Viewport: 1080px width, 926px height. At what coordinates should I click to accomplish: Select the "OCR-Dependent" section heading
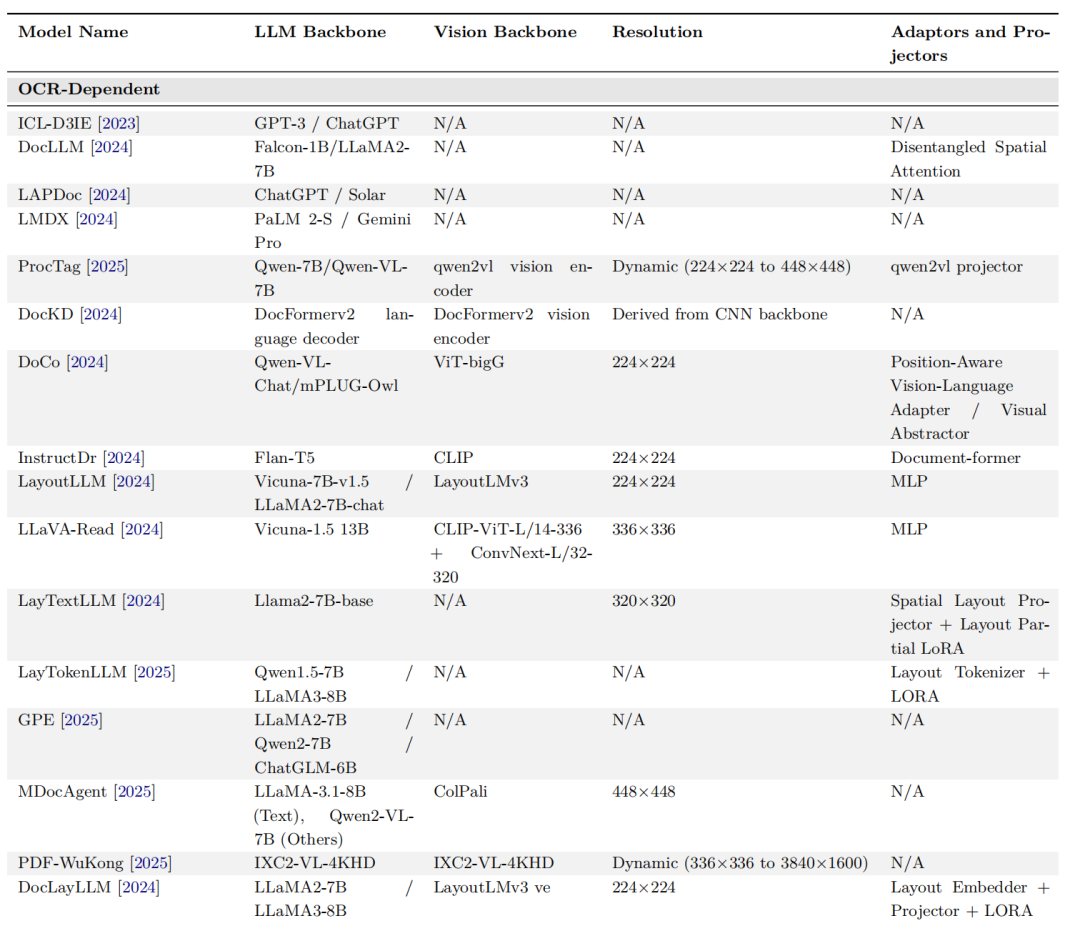[x=89, y=90]
